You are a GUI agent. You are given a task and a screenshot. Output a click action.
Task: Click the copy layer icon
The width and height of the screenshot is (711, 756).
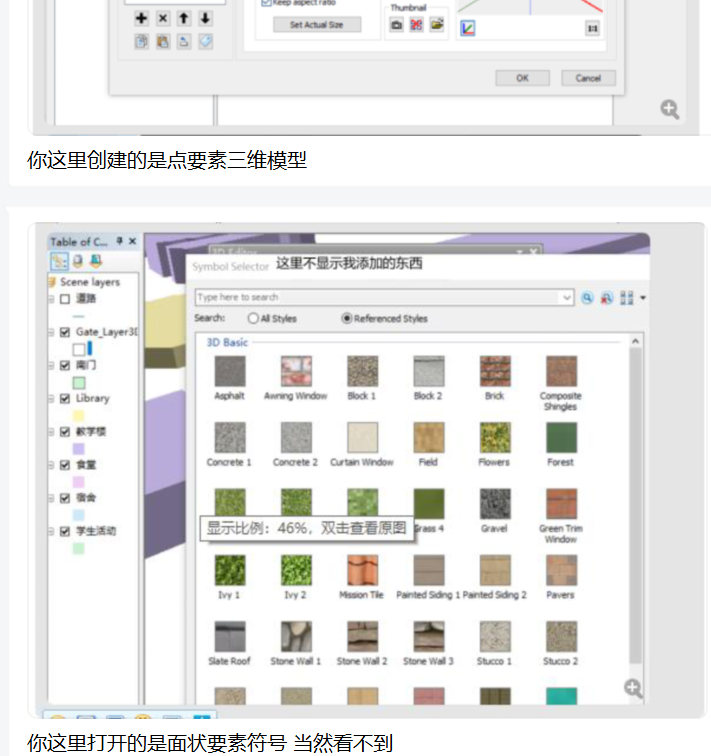click(141, 41)
